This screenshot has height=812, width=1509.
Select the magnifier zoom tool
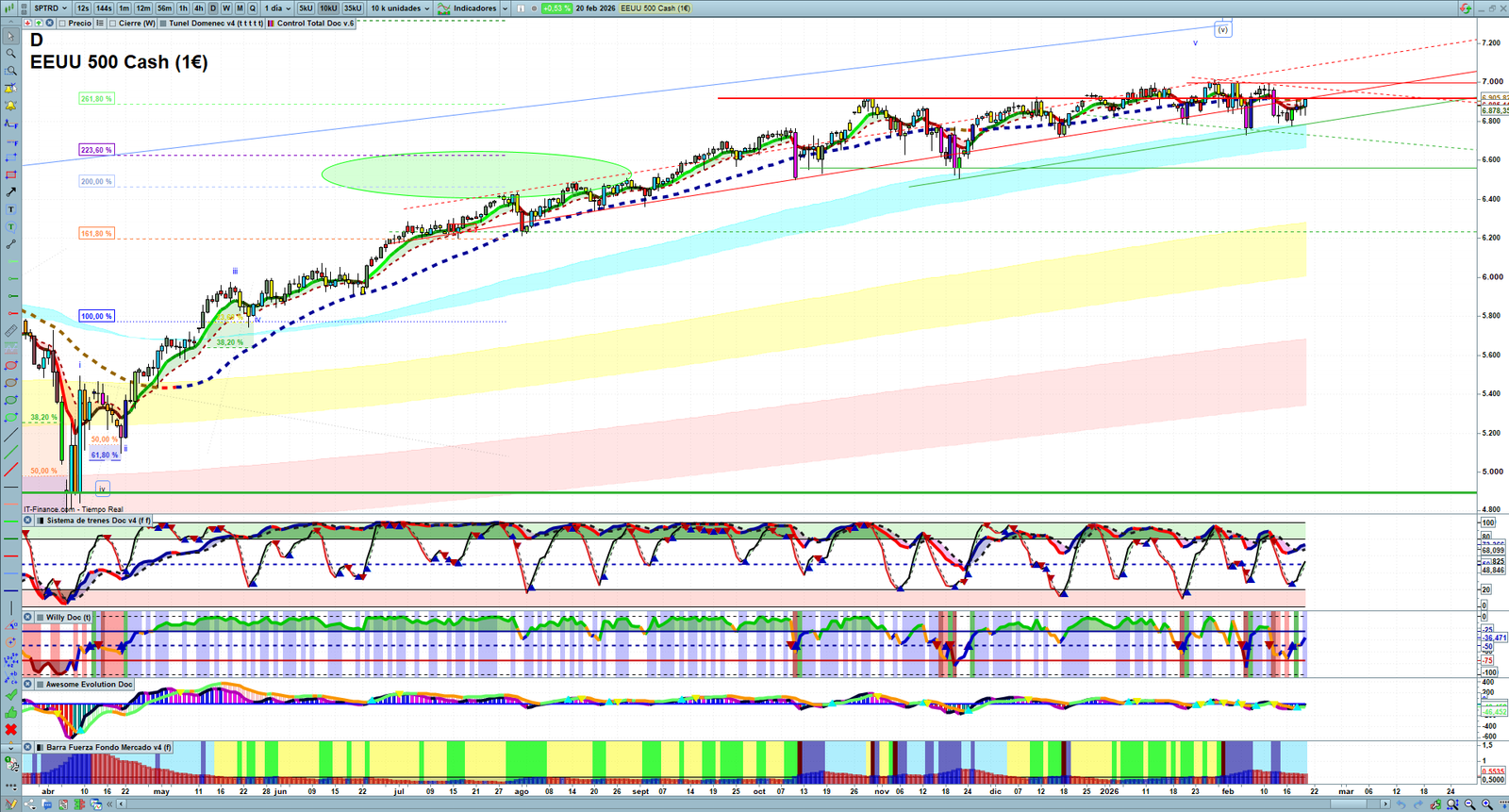[10, 53]
